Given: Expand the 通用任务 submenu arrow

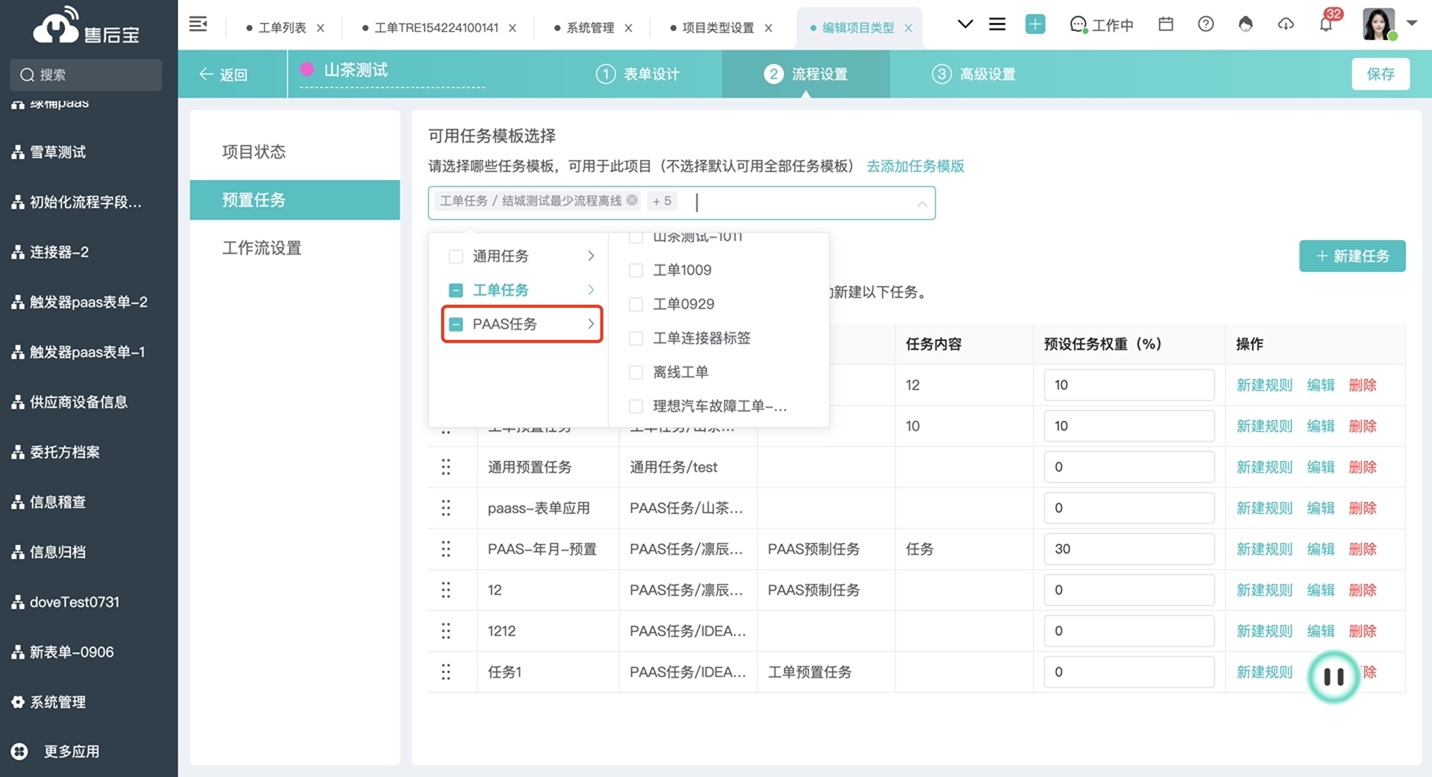Looking at the screenshot, I should tap(591, 256).
